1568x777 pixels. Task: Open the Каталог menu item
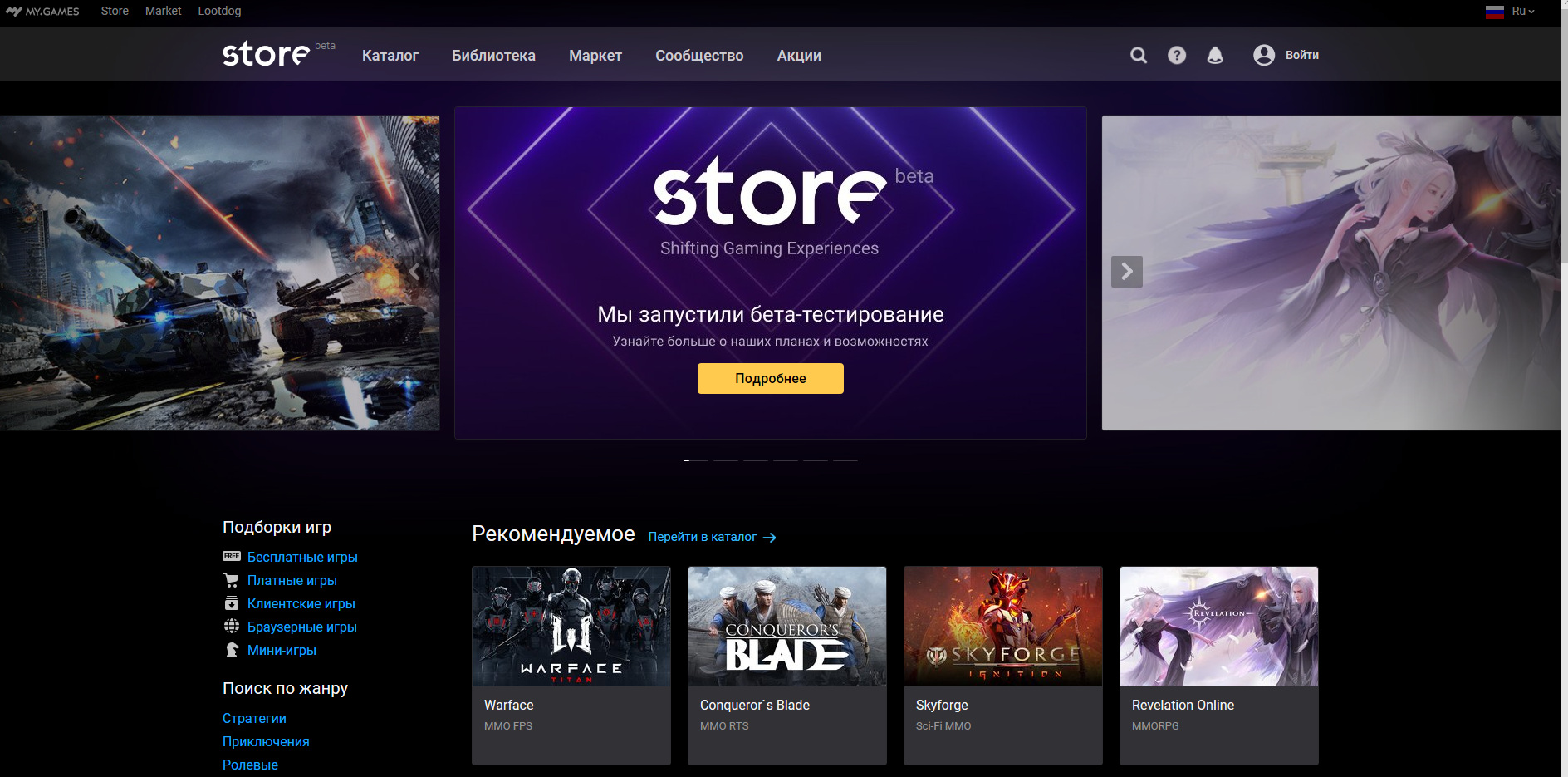[390, 56]
